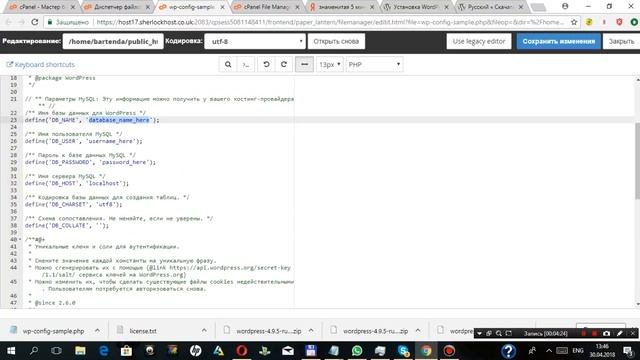Expand options for license.txt download
Image resolution: width=640 pixels, height=360 pixels.
tap(204, 331)
